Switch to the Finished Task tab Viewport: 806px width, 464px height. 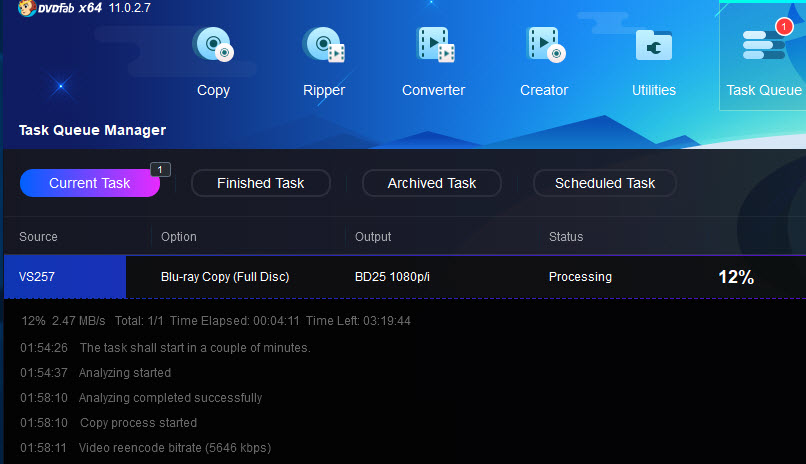click(261, 183)
